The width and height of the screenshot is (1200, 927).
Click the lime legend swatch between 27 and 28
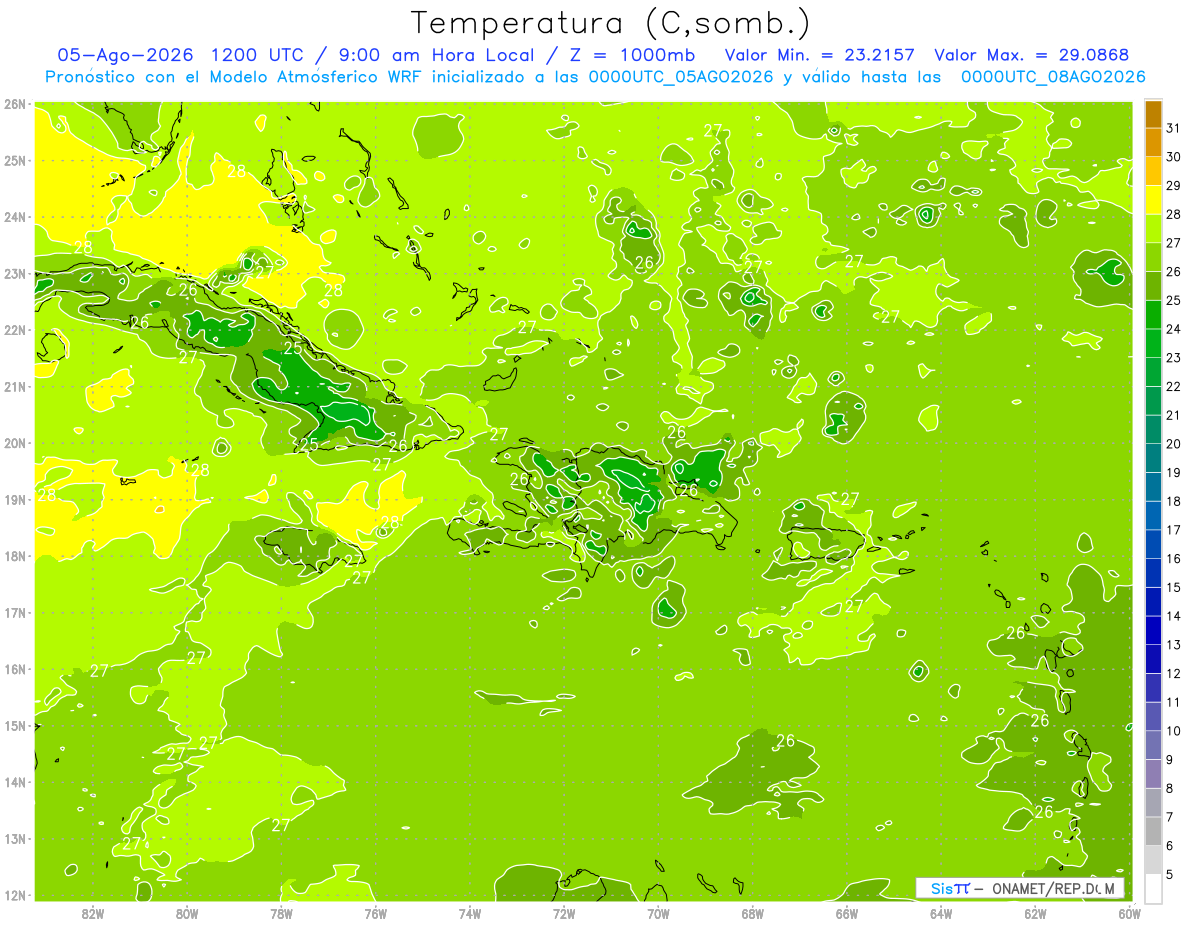pyautogui.click(x=1153, y=229)
